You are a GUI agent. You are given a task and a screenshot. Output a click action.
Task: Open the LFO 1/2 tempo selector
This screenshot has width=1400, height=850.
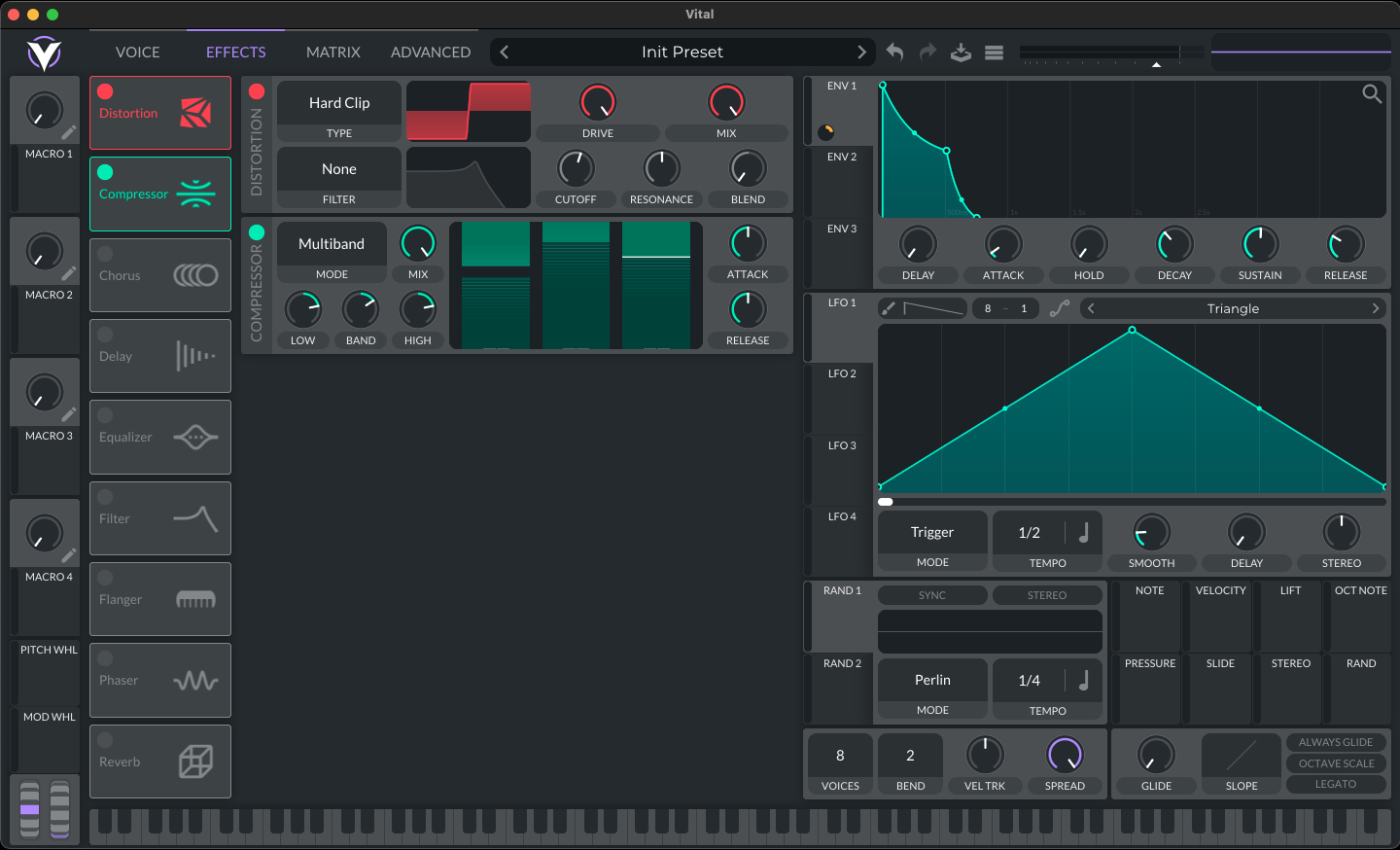tap(1029, 532)
